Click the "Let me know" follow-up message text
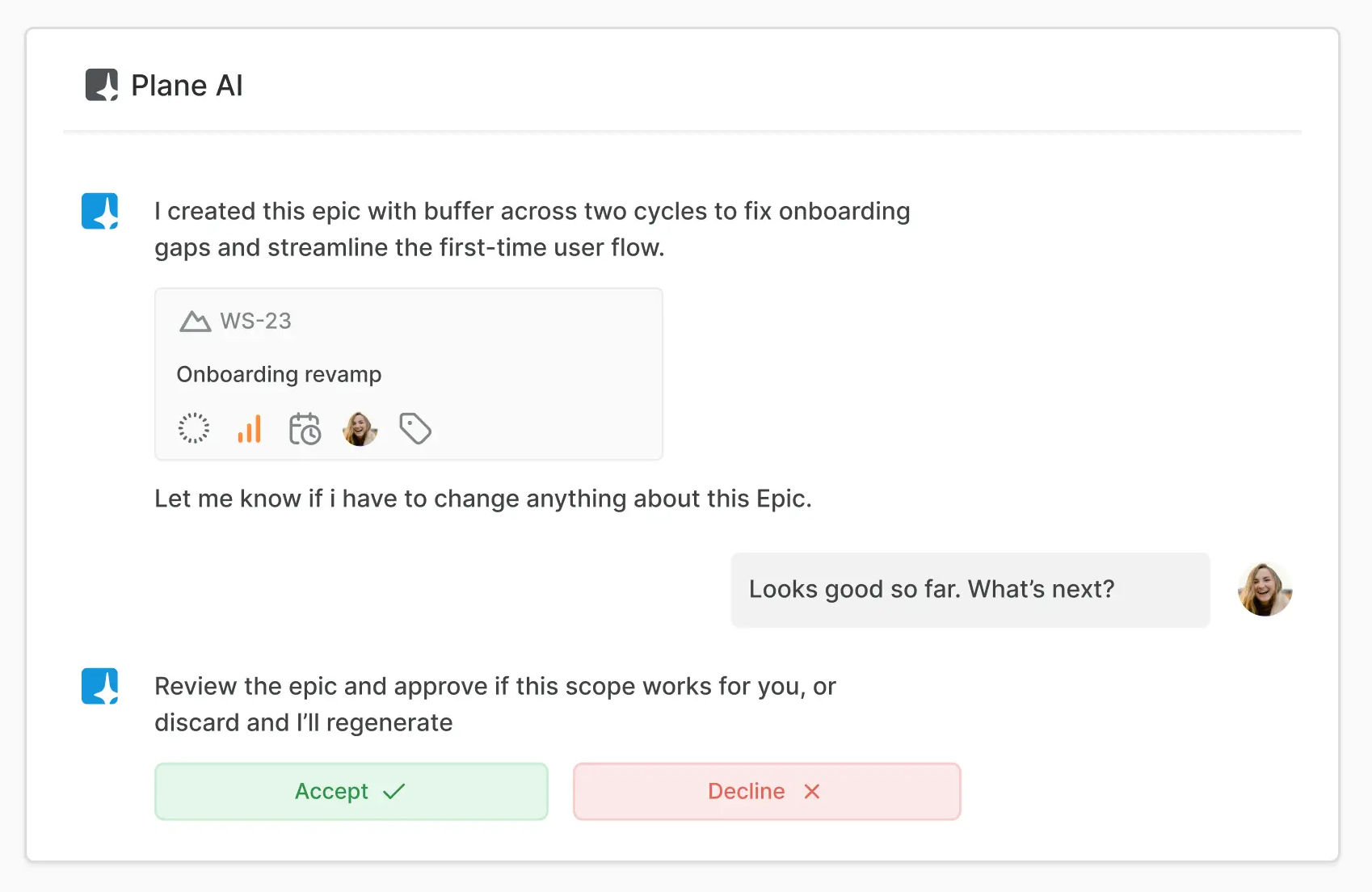Image resolution: width=1372 pixels, height=892 pixels. click(482, 499)
